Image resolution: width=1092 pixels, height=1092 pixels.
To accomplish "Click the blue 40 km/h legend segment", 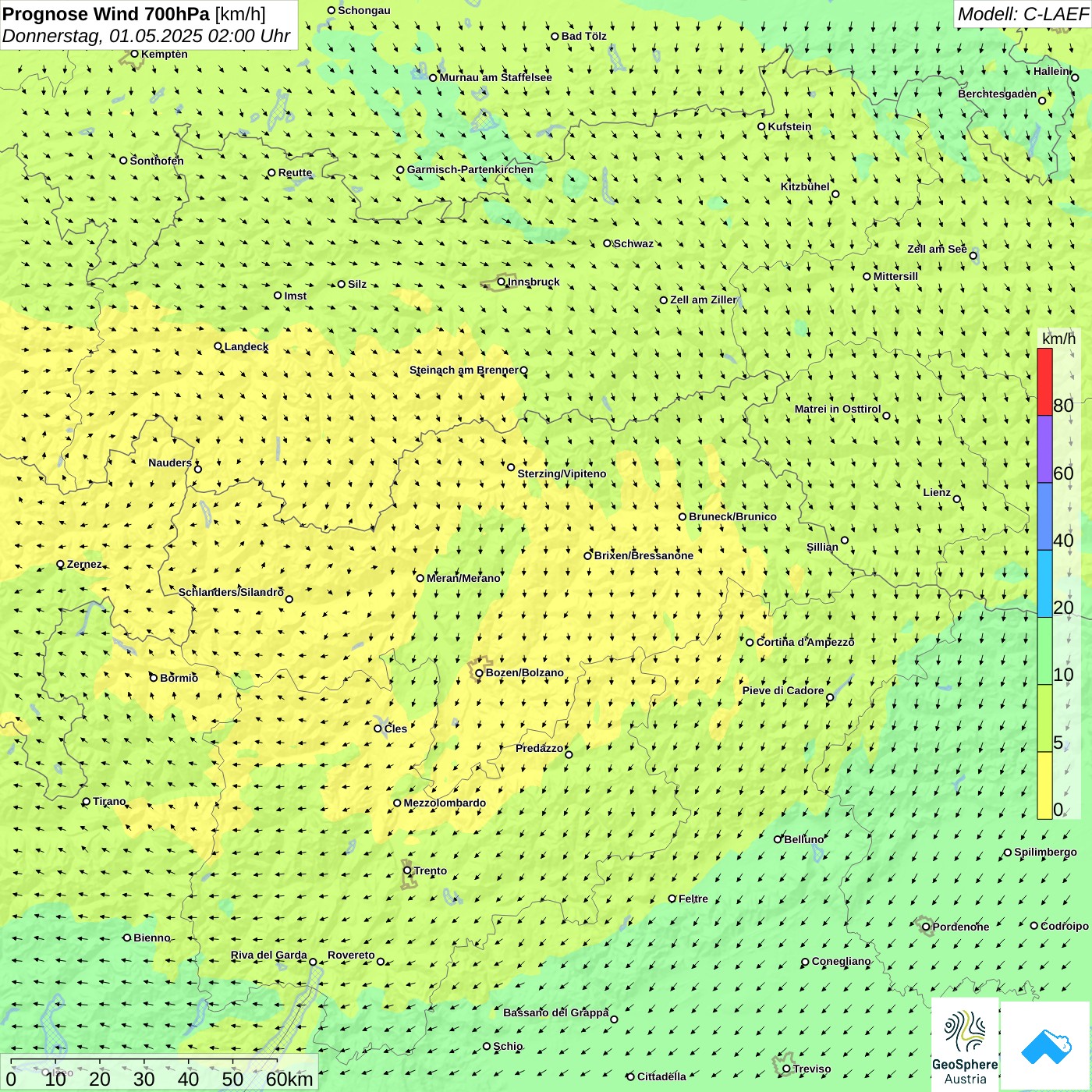I will [1044, 516].
